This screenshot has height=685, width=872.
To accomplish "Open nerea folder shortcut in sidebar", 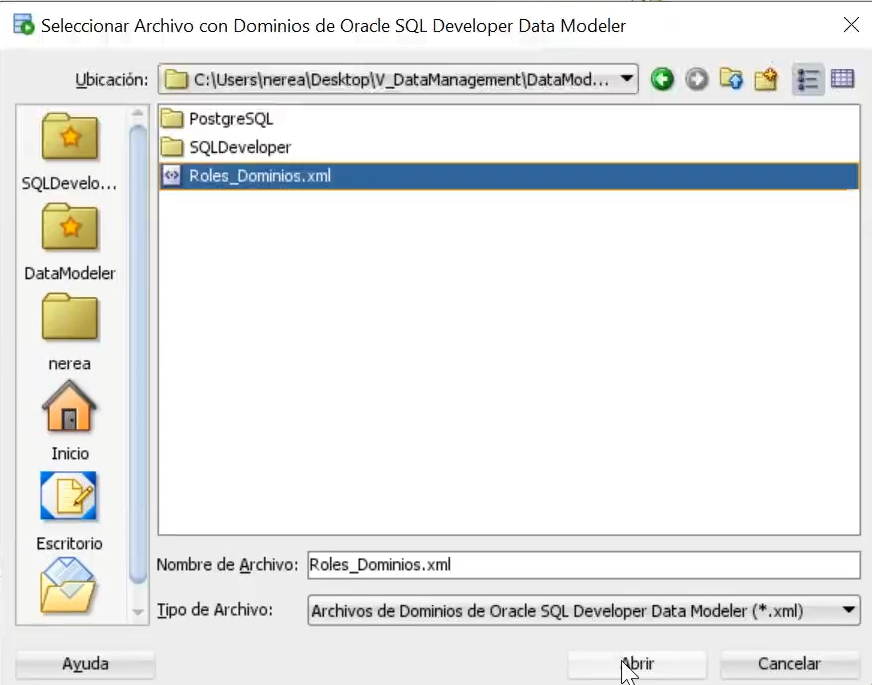I will pos(70,332).
